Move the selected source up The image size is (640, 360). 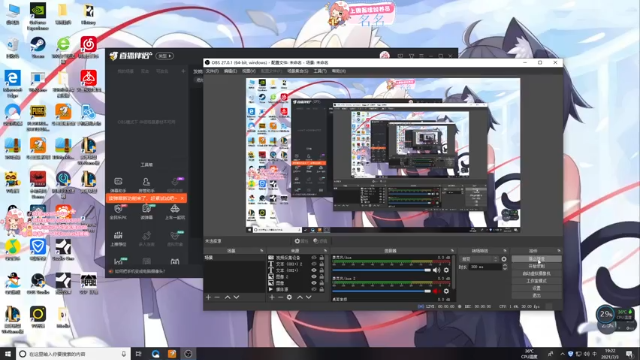coord(300,298)
